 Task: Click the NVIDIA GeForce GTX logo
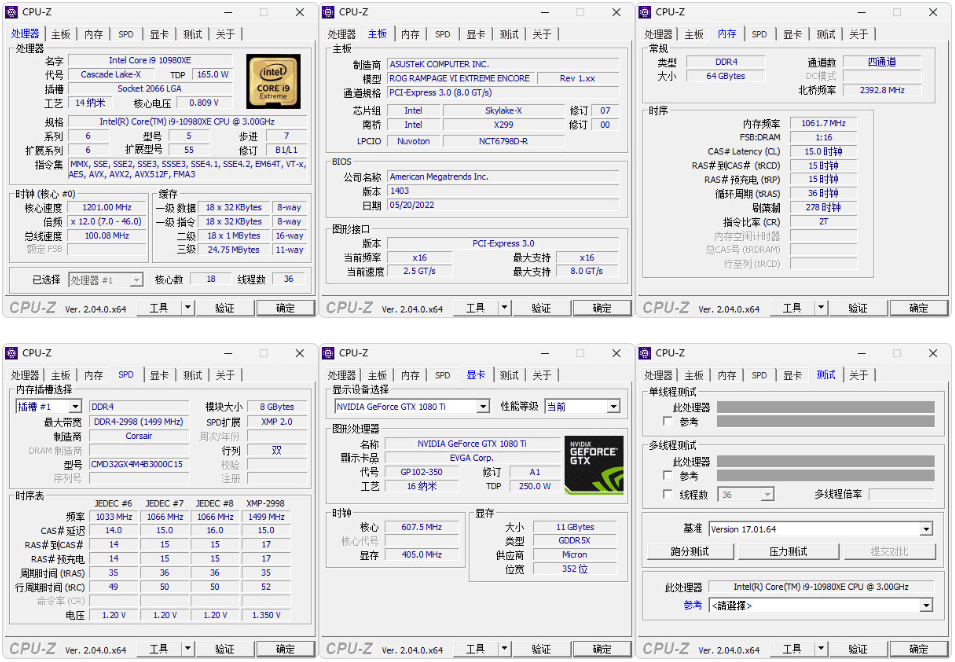tap(594, 464)
